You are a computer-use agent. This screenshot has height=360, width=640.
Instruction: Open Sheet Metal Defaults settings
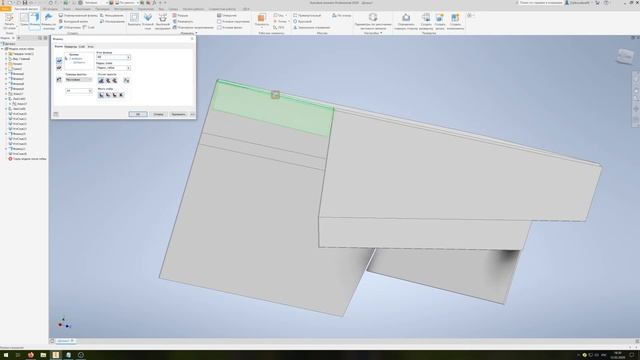coord(373,21)
